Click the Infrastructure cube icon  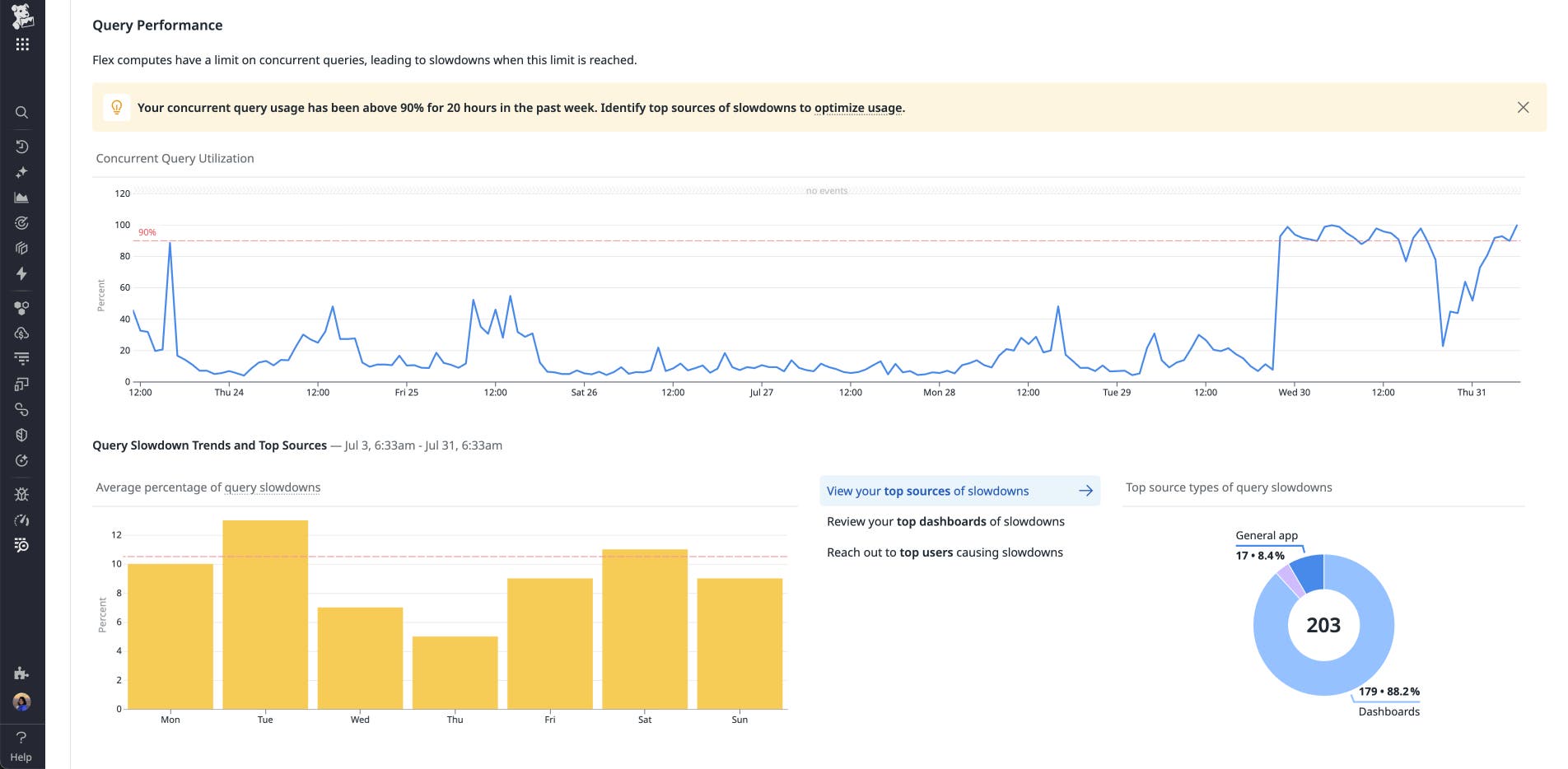click(22, 248)
